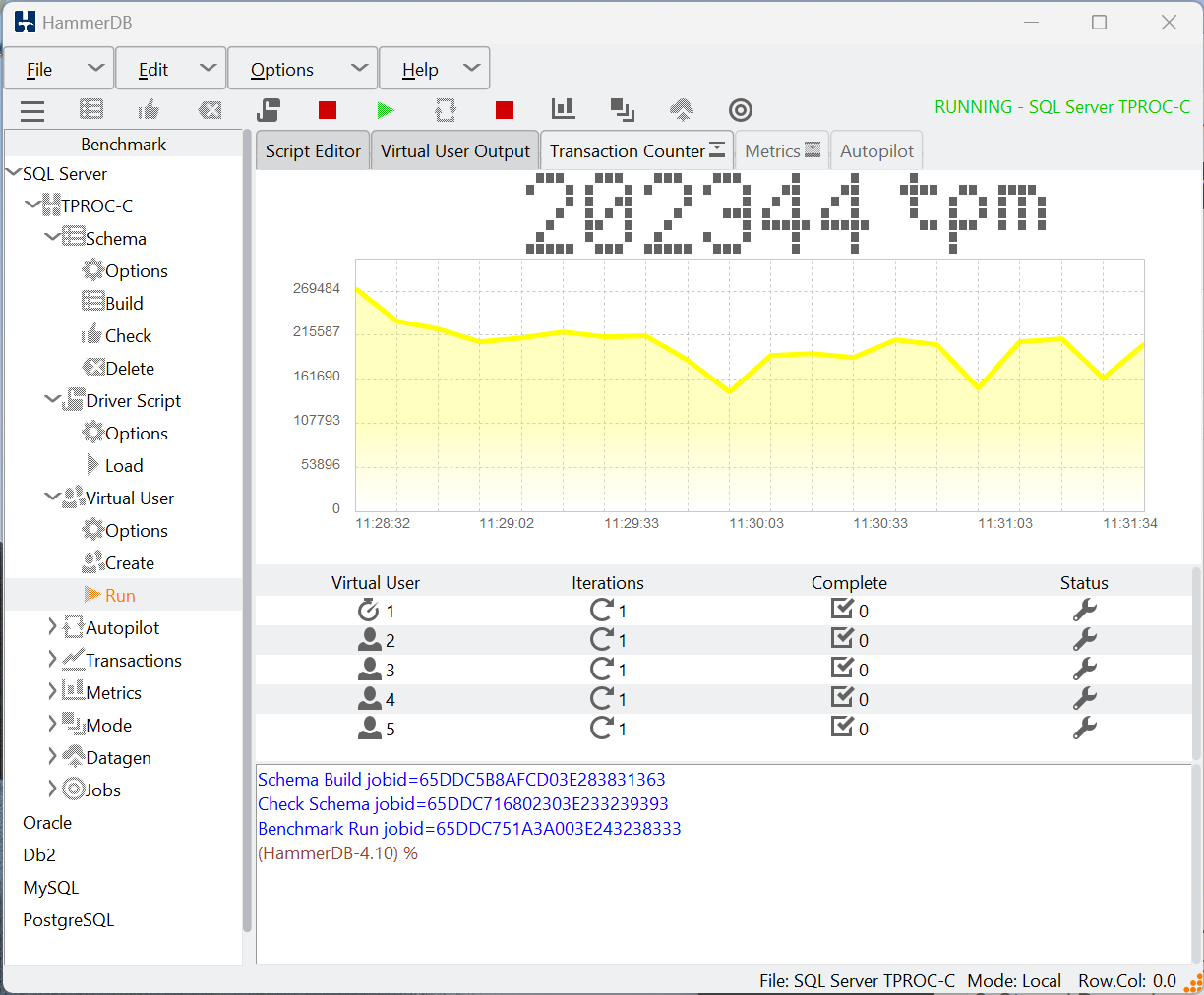1204x995 pixels.
Task: Click the iterations icon for user 2
Action: (x=601, y=640)
